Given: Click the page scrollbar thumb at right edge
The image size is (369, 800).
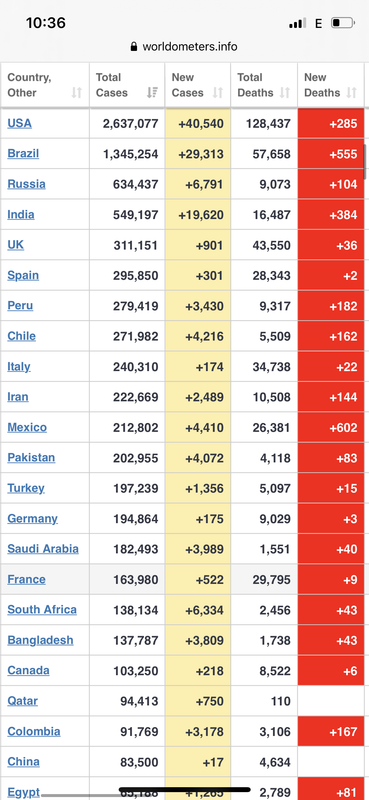Looking at the screenshot, I should point(365,161).
